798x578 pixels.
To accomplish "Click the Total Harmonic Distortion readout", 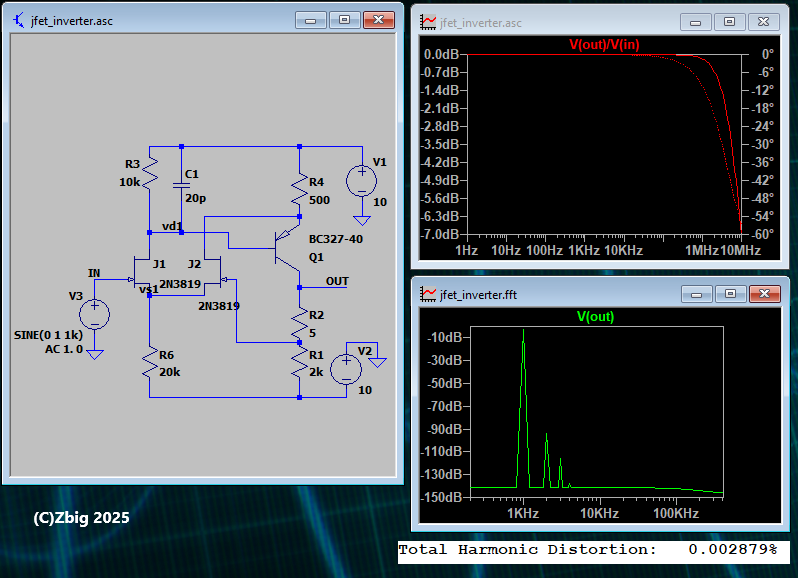I will (588, 550).
